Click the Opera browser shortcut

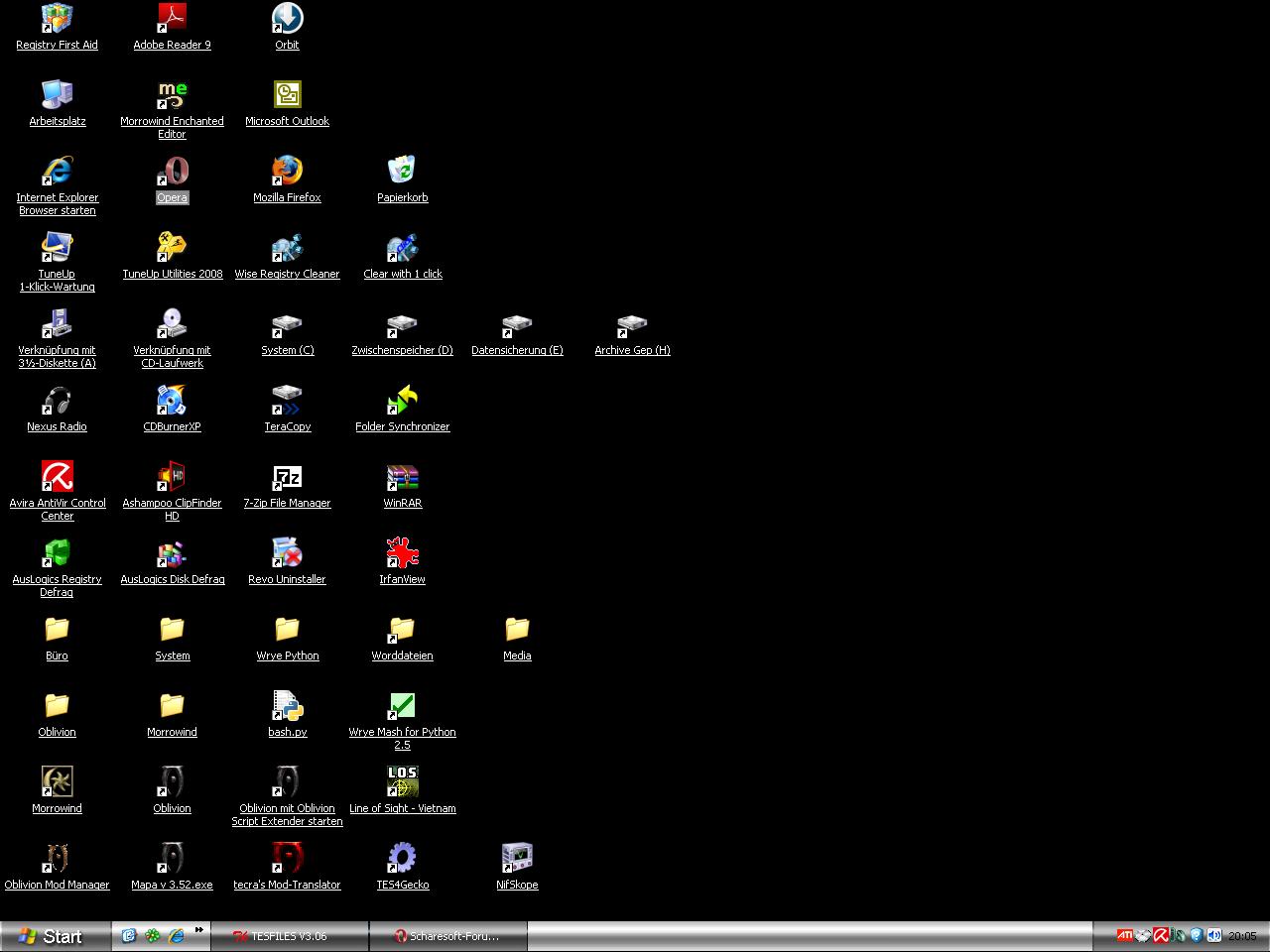[x=172, y=172]
